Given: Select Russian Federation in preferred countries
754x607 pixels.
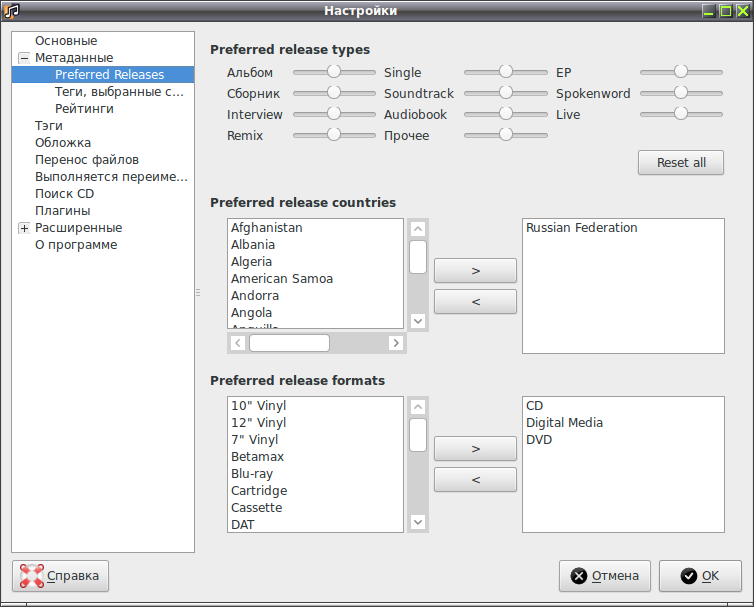Looking at the screenshot, I should pyautogui.click(x=623, y=228).
